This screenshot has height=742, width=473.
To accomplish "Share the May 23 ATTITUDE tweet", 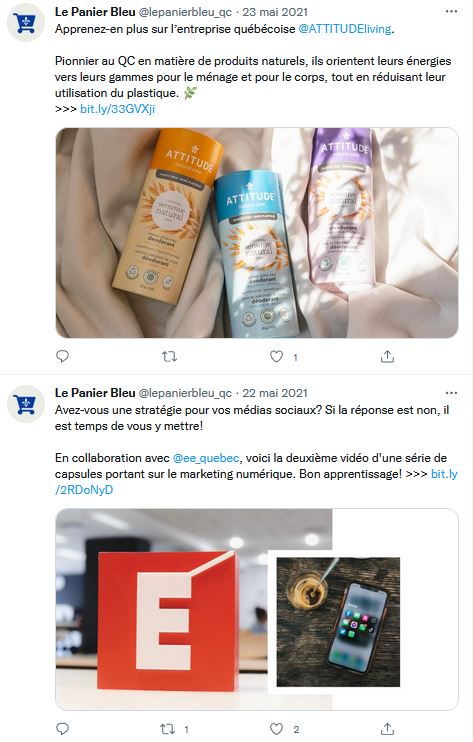I will (387, 356).
